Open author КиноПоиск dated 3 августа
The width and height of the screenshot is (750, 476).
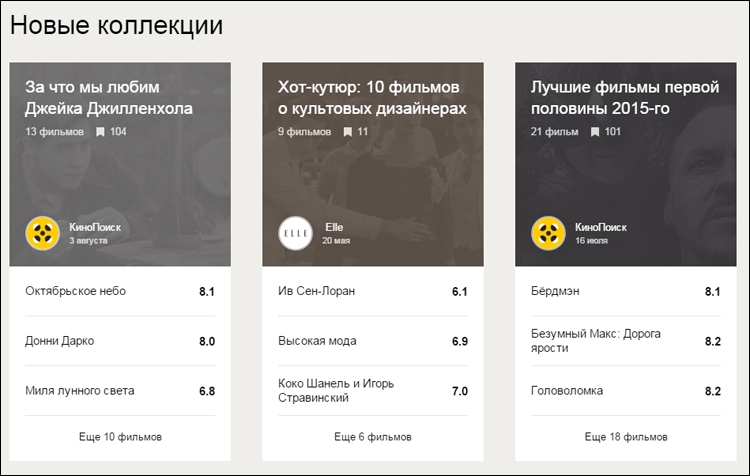pyautogui.click(x=95, y=227)
